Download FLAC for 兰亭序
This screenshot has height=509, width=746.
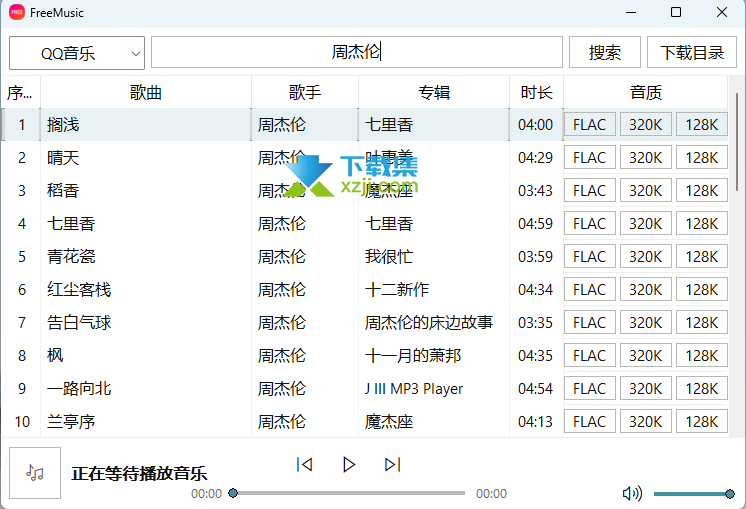coord(590,421)
